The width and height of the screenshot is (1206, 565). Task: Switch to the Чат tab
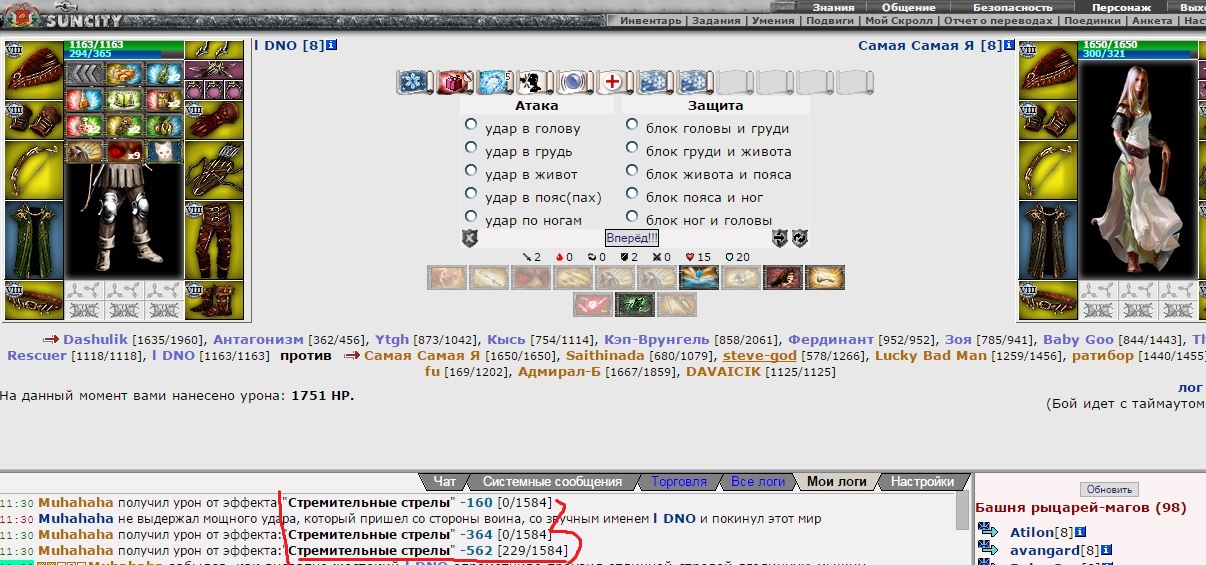click(x=444, y=481)
